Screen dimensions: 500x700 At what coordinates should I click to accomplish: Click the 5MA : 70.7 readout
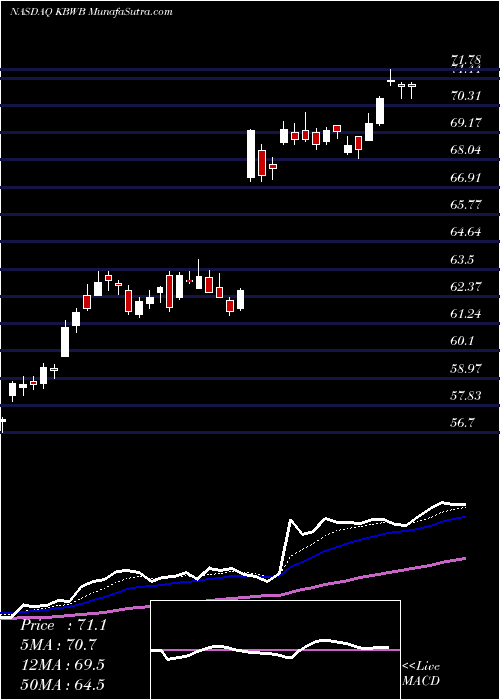click(x=58, y=645)
